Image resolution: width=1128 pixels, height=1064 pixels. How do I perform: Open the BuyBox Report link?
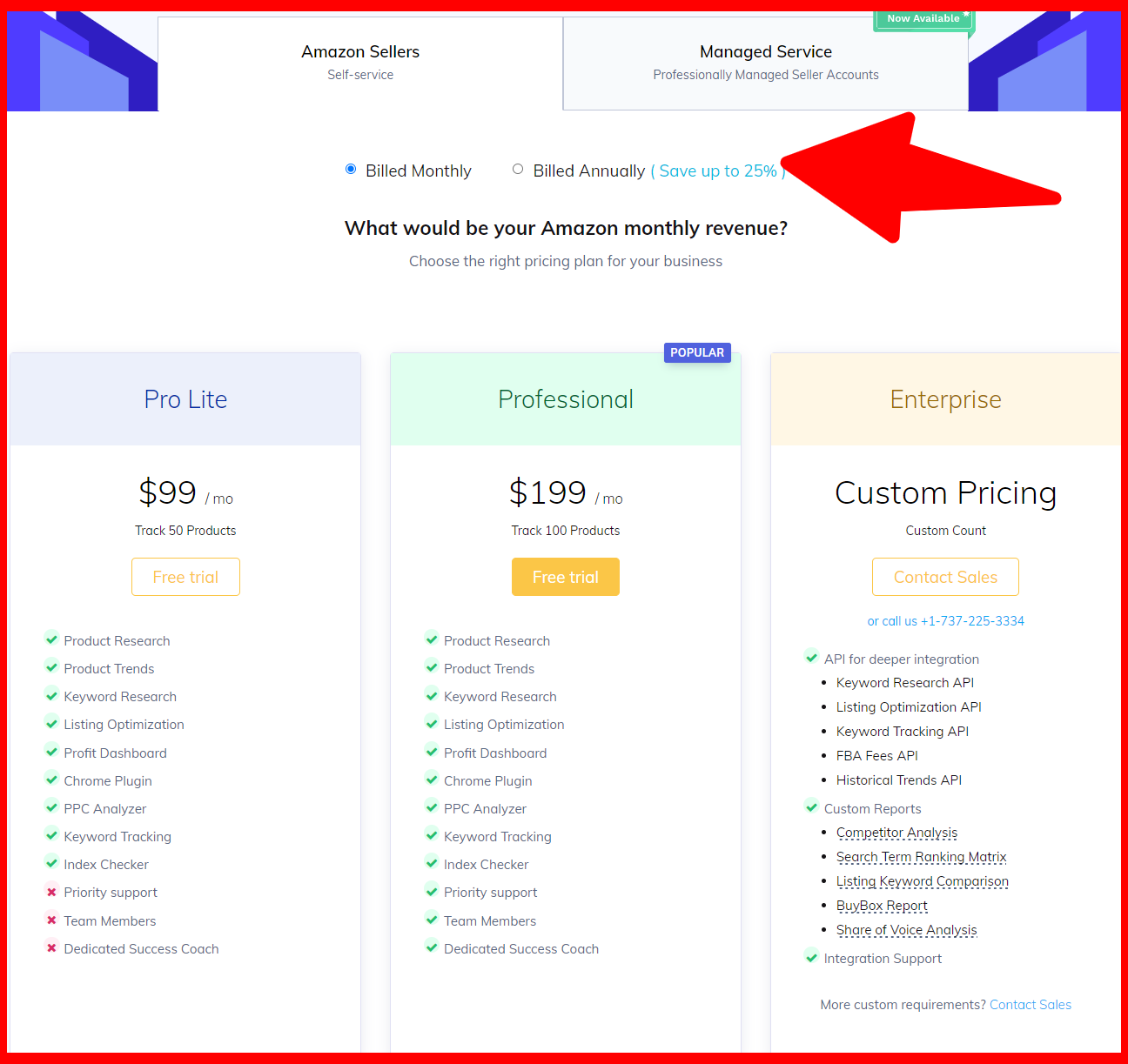click(882, 906)
